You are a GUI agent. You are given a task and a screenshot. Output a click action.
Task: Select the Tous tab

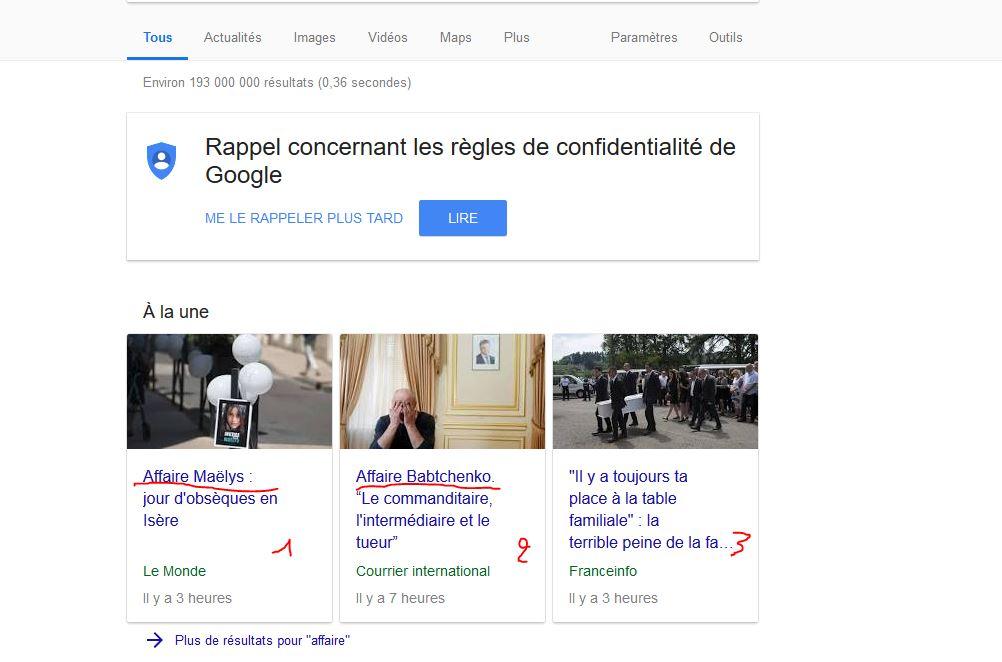[x=157, y=37]
